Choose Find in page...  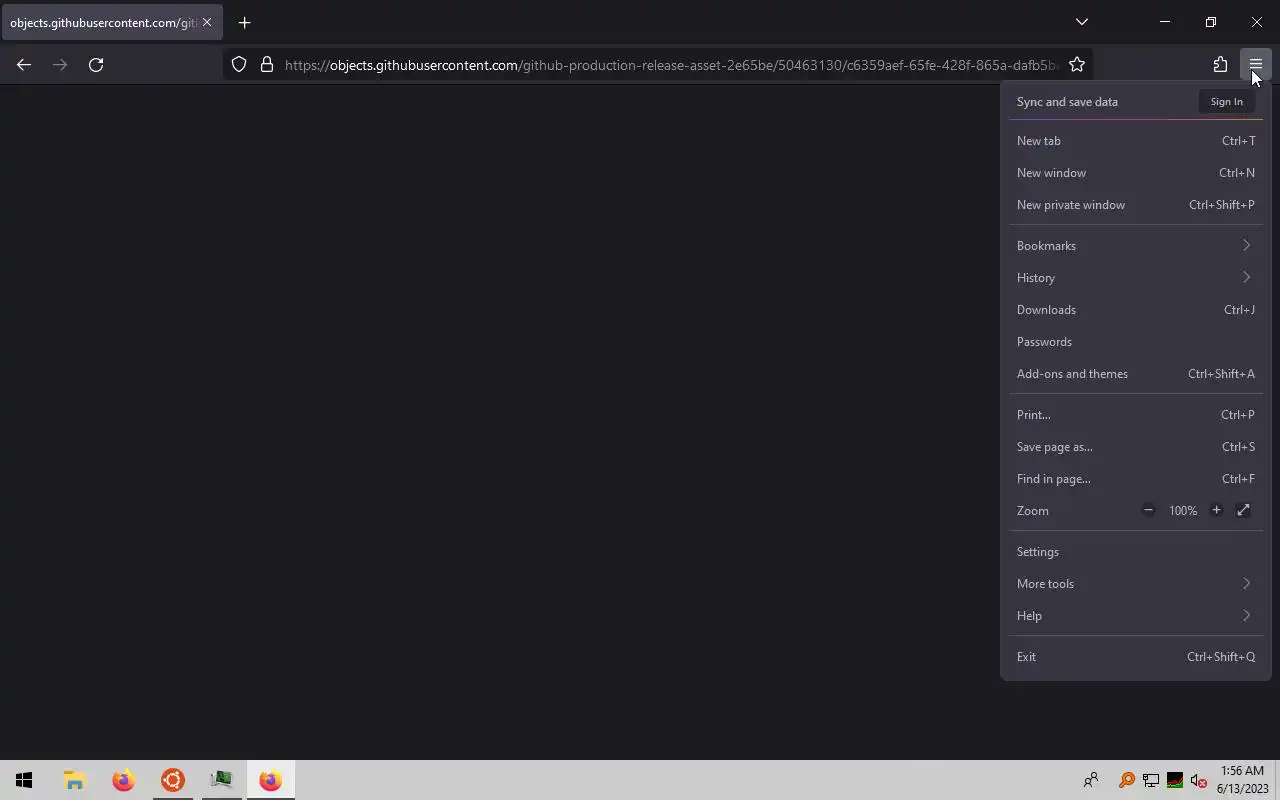(1136, 479)
